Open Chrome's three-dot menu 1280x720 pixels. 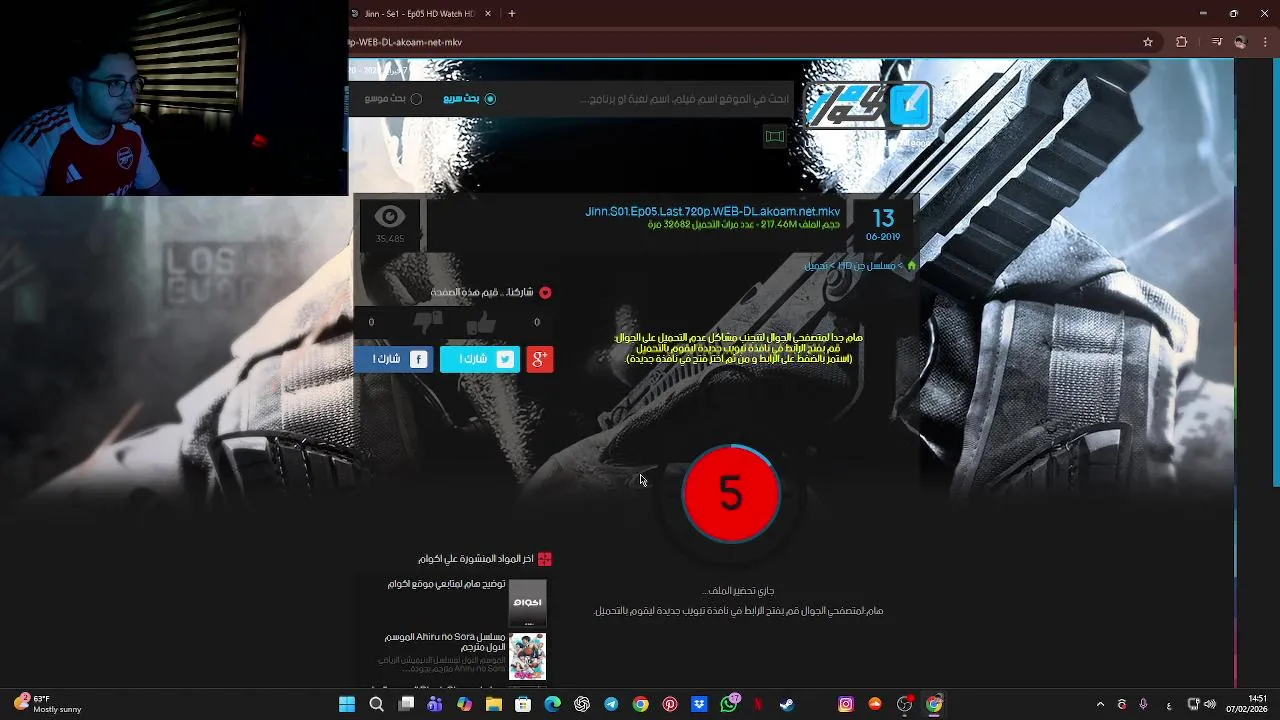pos(1265,42)
